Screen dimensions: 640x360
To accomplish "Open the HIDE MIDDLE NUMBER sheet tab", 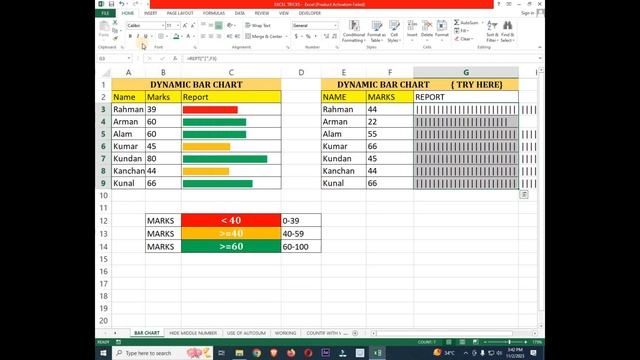I will coord(193,333).
